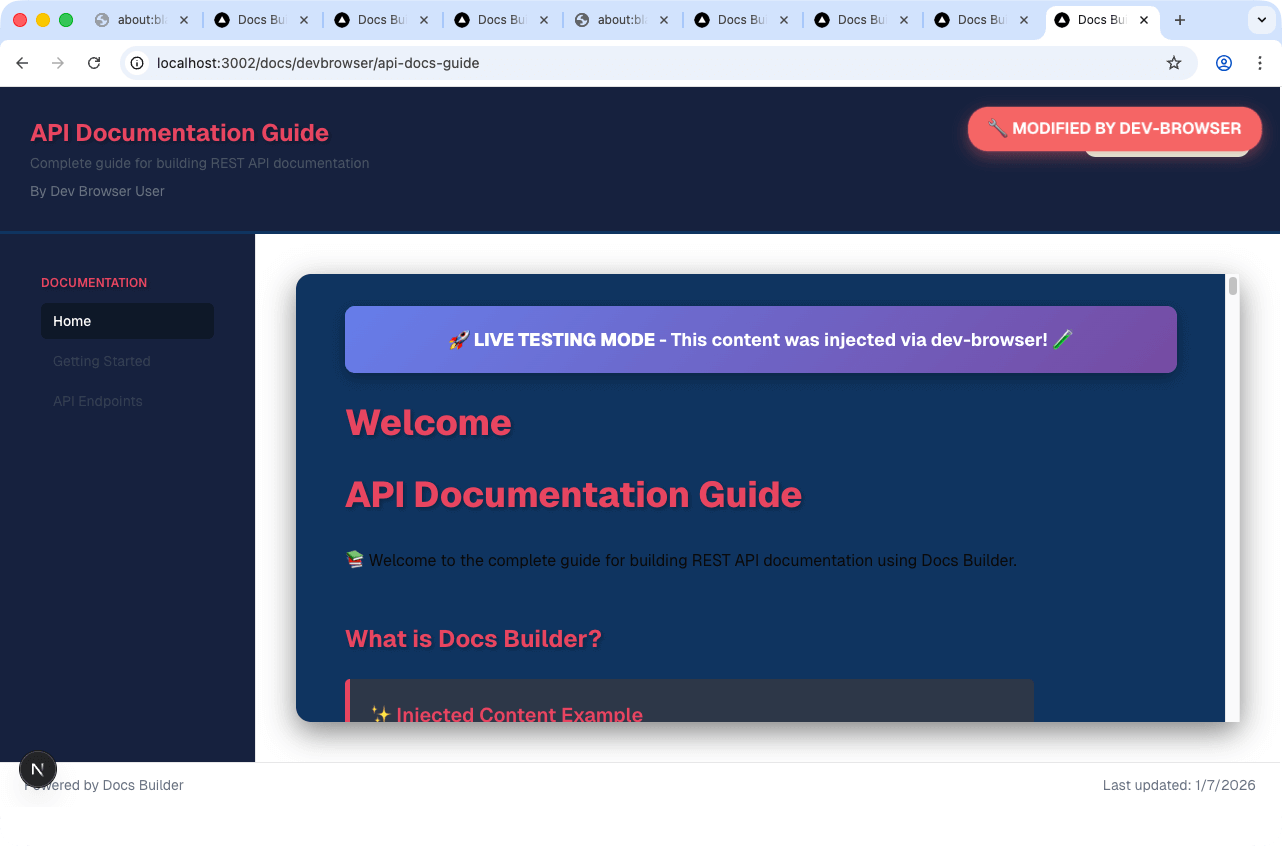Viewport: 1282px width, 846px height.
Task: Open the browser three-dot menu
Action: pos(1261,62)
